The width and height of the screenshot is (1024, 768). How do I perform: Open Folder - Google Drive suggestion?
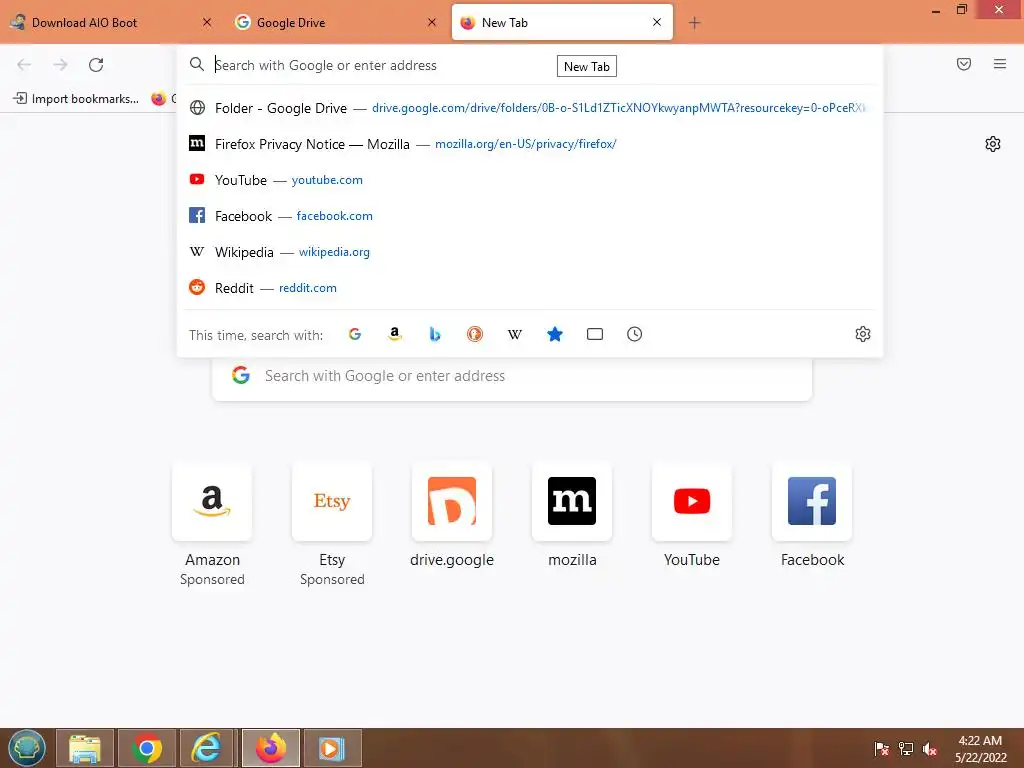point(530,108)
